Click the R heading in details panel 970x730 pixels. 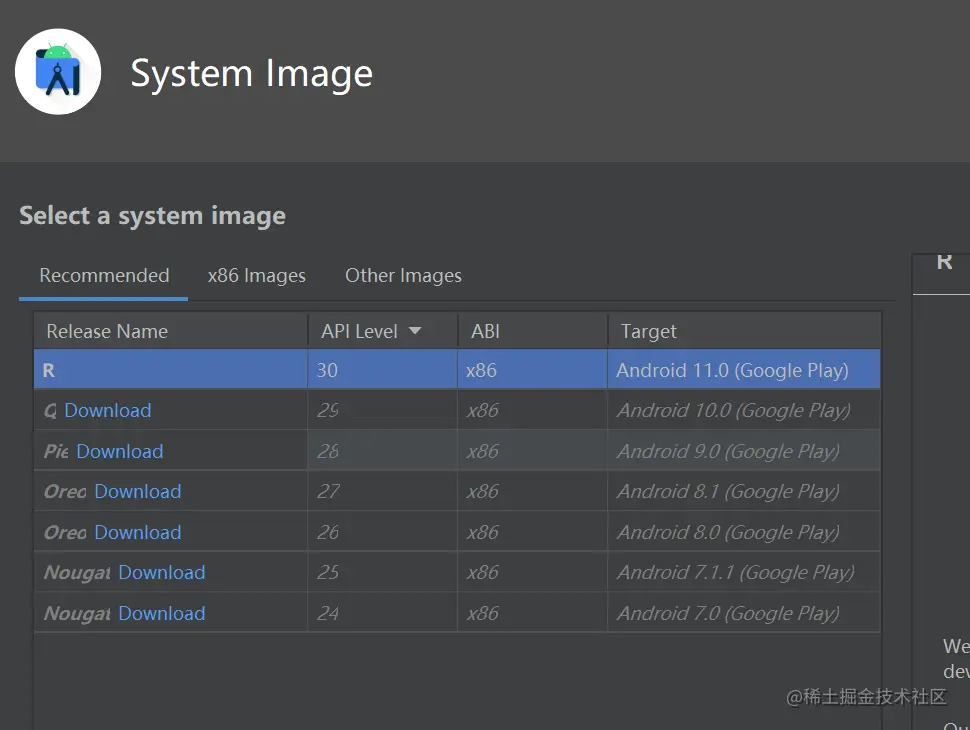[x=944, y=262]
